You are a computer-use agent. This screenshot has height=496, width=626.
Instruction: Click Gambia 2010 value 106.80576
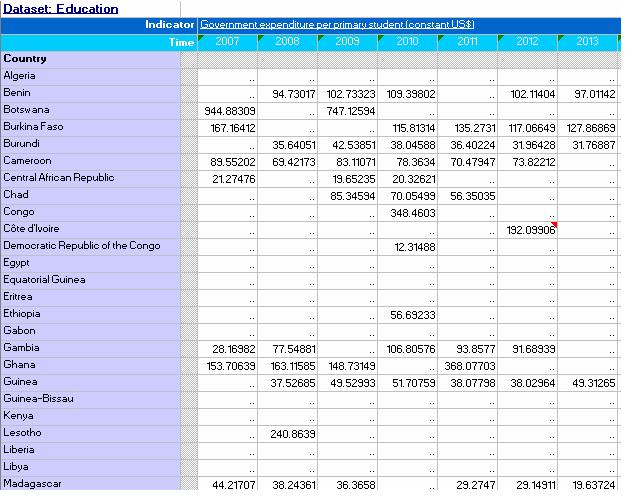pos(411,349)
